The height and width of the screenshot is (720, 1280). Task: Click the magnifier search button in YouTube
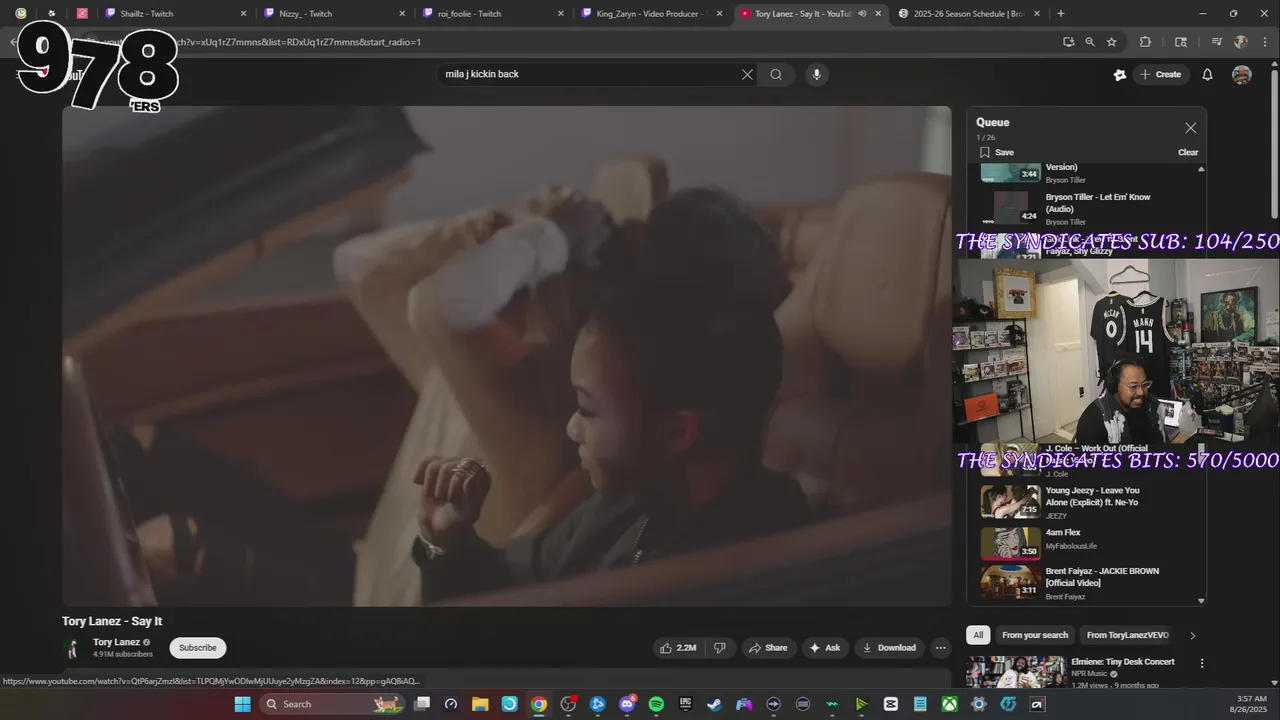[776, 74]
